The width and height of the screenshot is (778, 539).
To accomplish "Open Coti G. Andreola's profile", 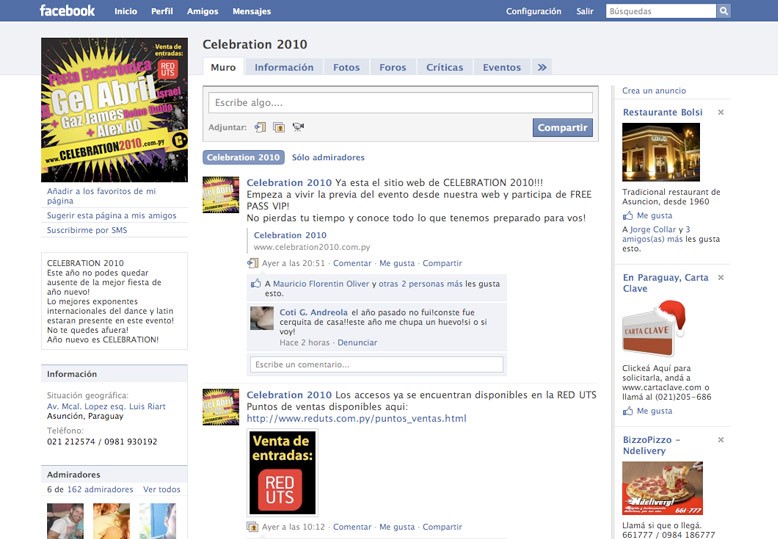I will tap(314, 312).
